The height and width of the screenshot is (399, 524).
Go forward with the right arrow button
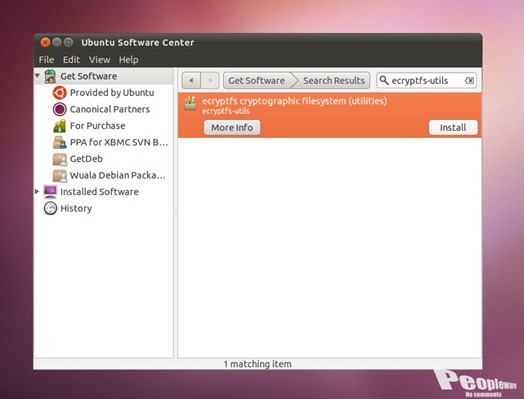[x=210, y=81]
